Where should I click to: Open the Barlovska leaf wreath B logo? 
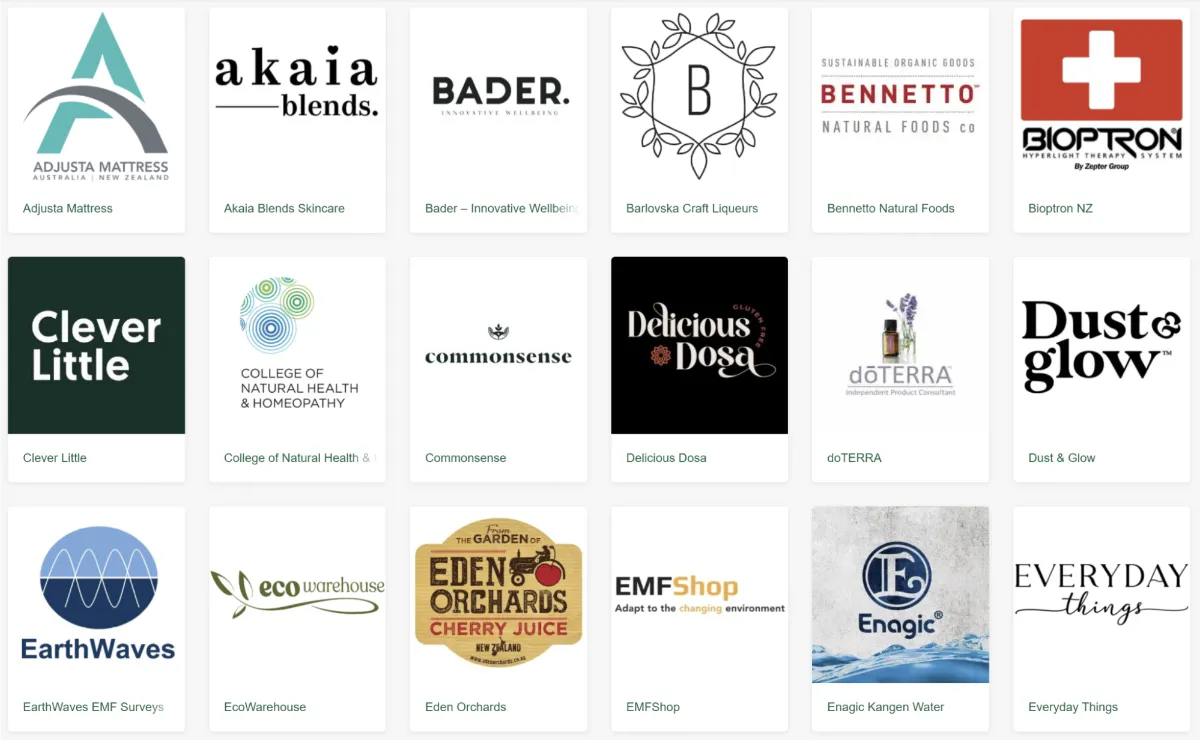coord(699,96)
